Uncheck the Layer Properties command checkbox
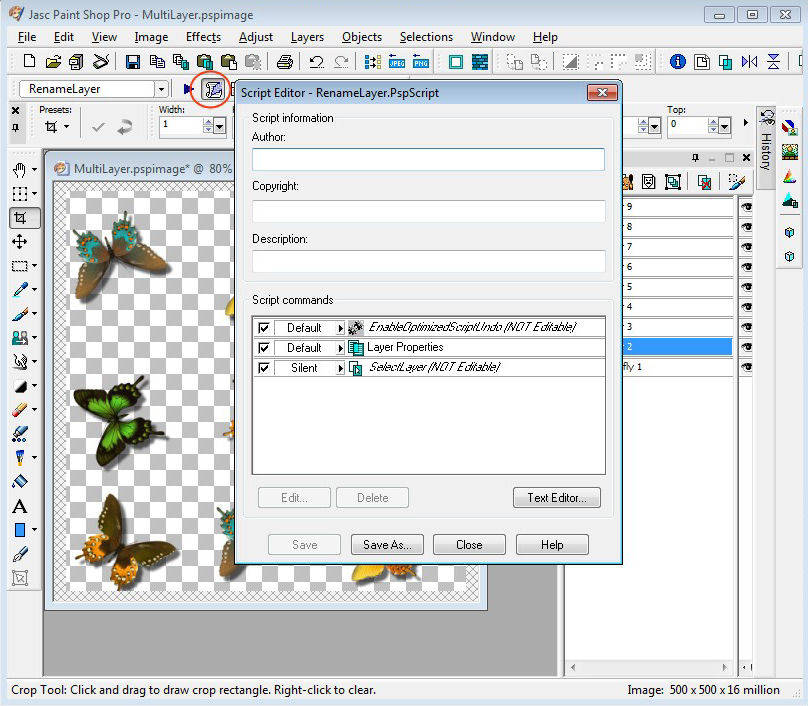This screenshot has width=808, height=706. pos(264,348)
